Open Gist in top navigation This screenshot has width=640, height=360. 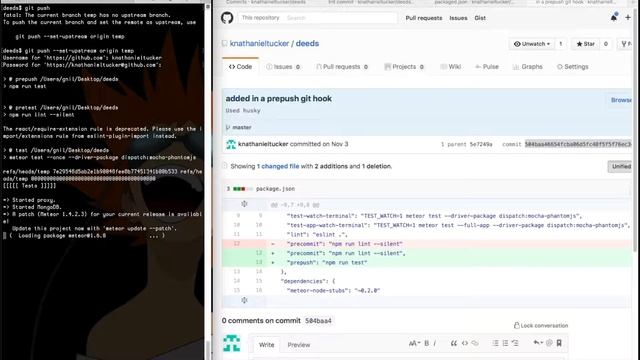480,18
